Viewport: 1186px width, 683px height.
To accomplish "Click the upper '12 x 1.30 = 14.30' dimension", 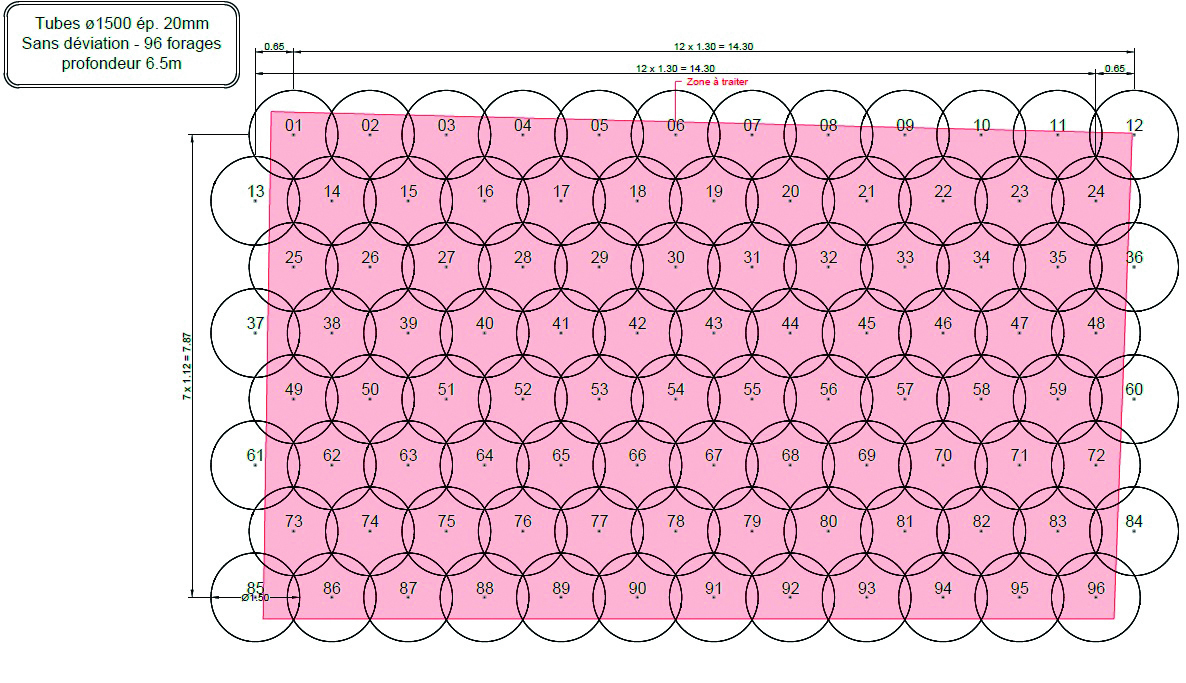I will (x=713, y=46).
